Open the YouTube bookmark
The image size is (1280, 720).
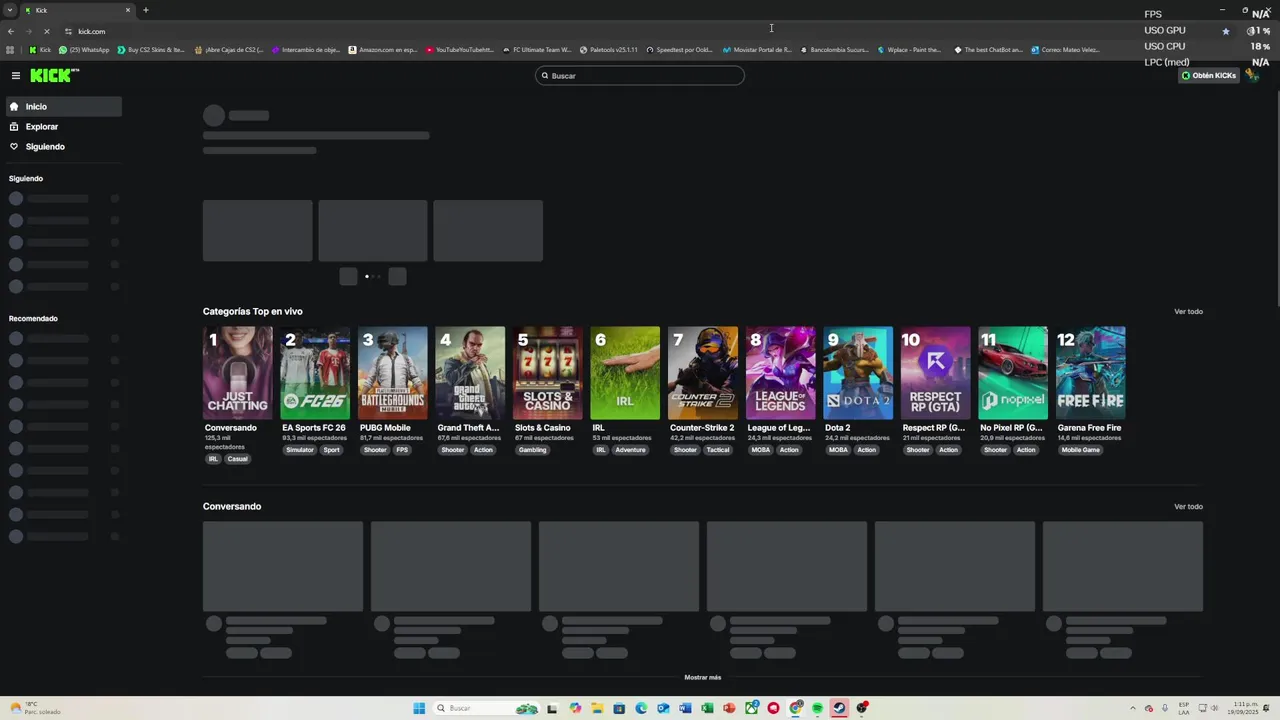(460, 50)
